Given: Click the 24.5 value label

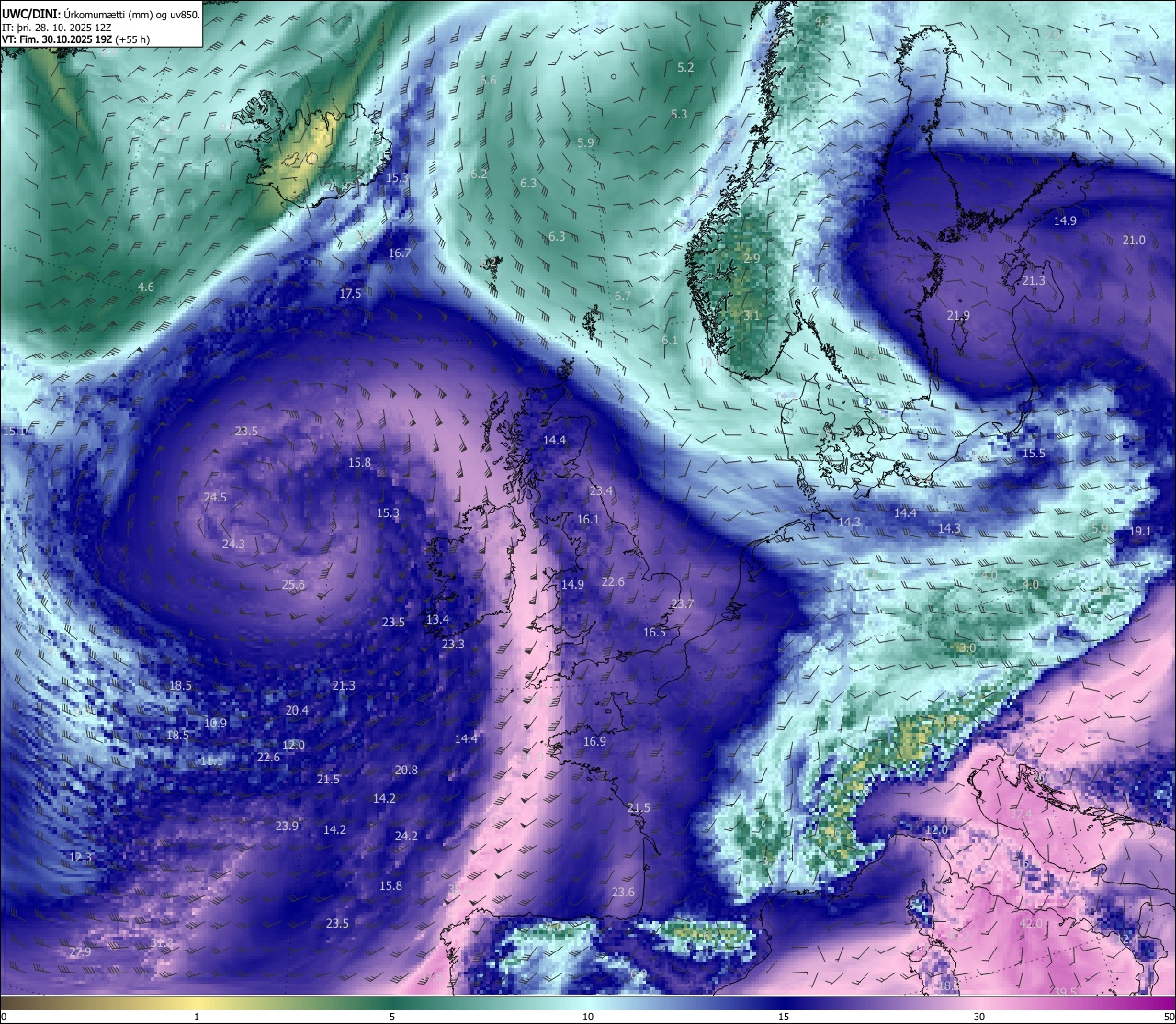Looking at the screenshot, I should [215, 497].
